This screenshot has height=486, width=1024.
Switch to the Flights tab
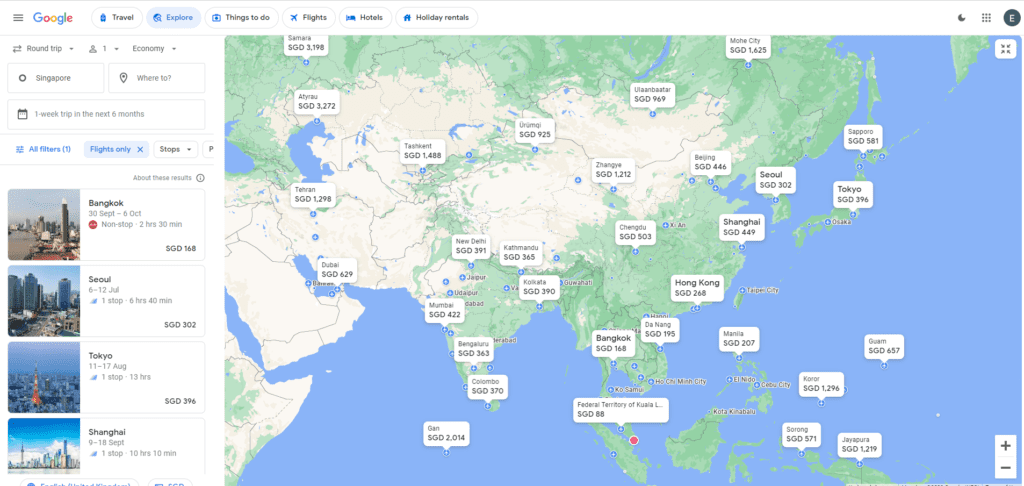click(309, 18)
